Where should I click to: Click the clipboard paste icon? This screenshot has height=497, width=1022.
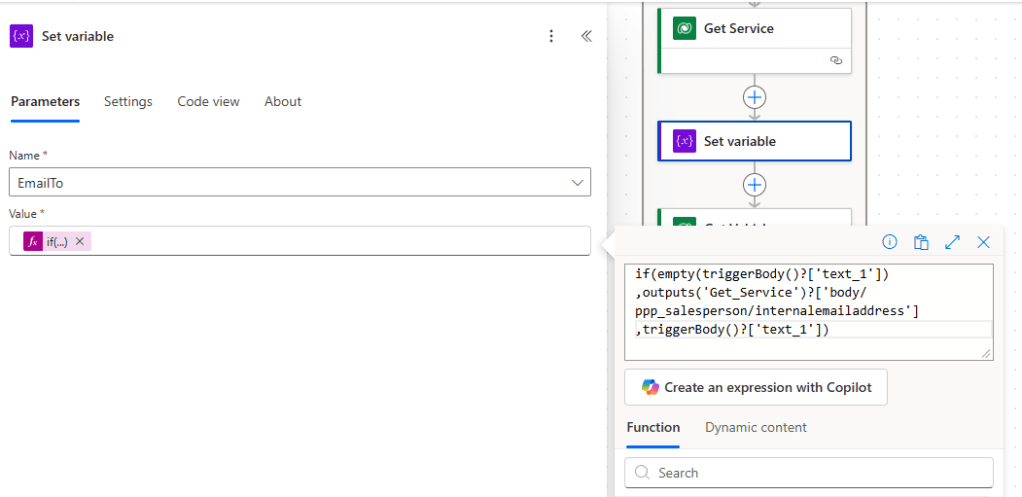tap(921, 242)
